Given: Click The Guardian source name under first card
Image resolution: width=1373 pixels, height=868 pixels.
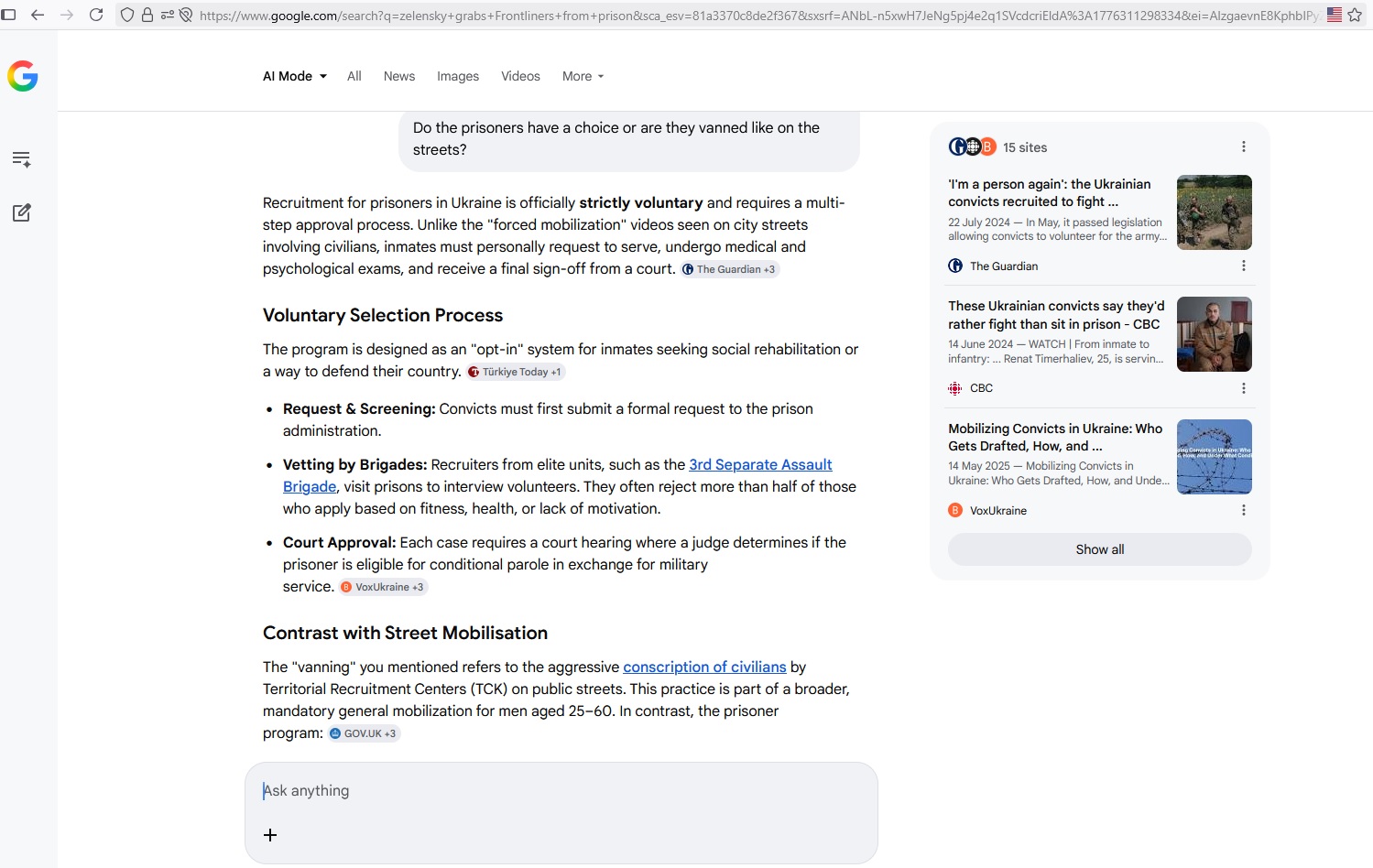Looking at the screenshot, I should [1004, 266].
